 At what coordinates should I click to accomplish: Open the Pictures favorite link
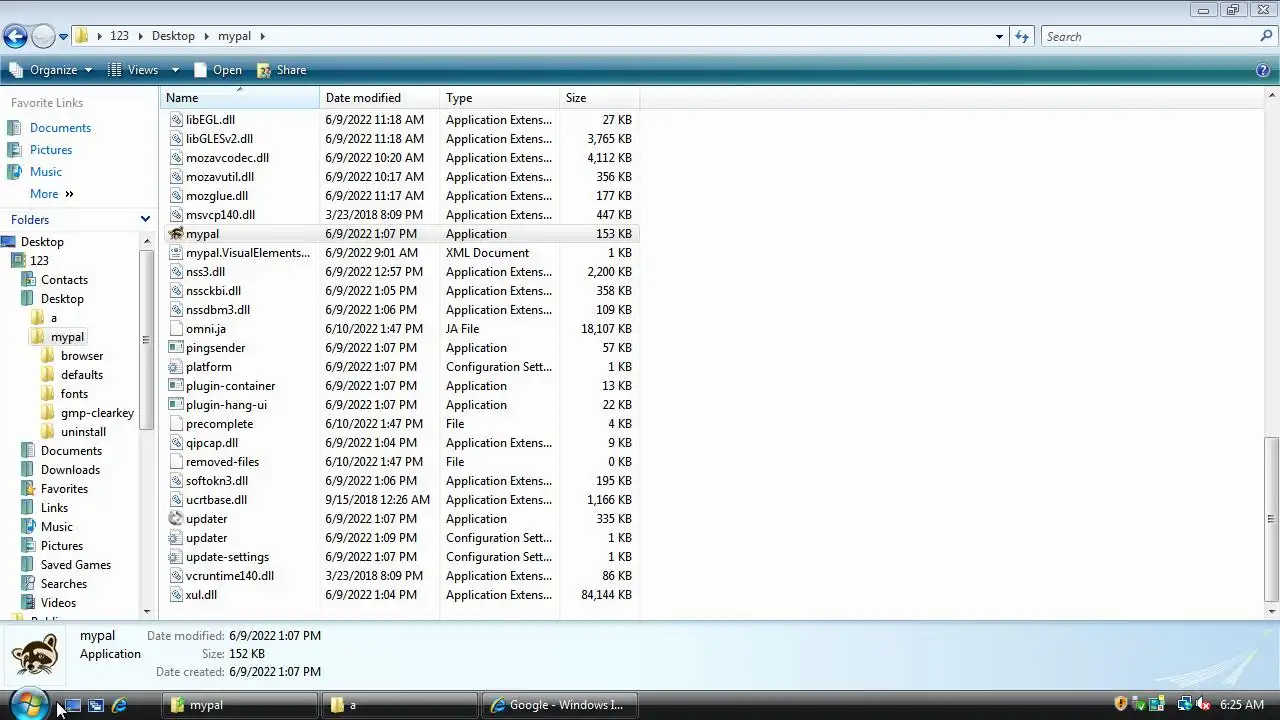coord(51,150)
